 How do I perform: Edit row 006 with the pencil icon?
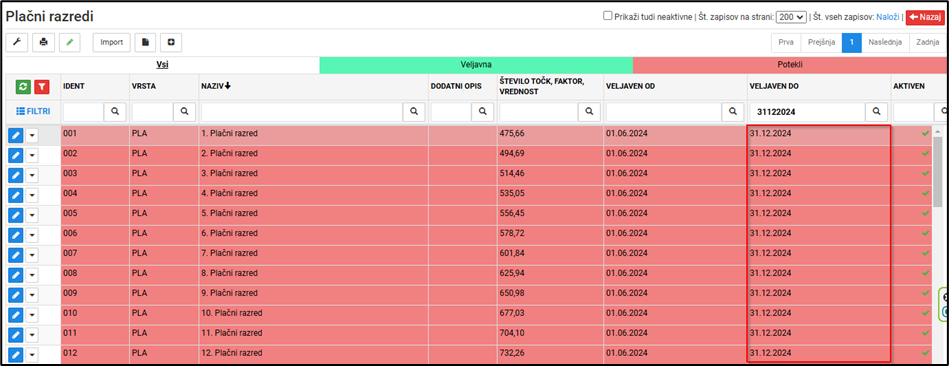(x=16, y=235)
